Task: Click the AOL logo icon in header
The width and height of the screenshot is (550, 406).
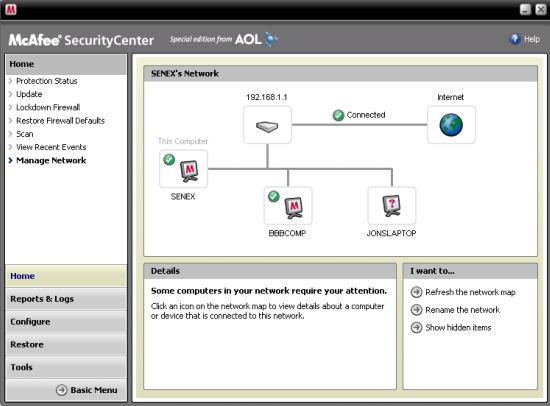Action: 256,39
